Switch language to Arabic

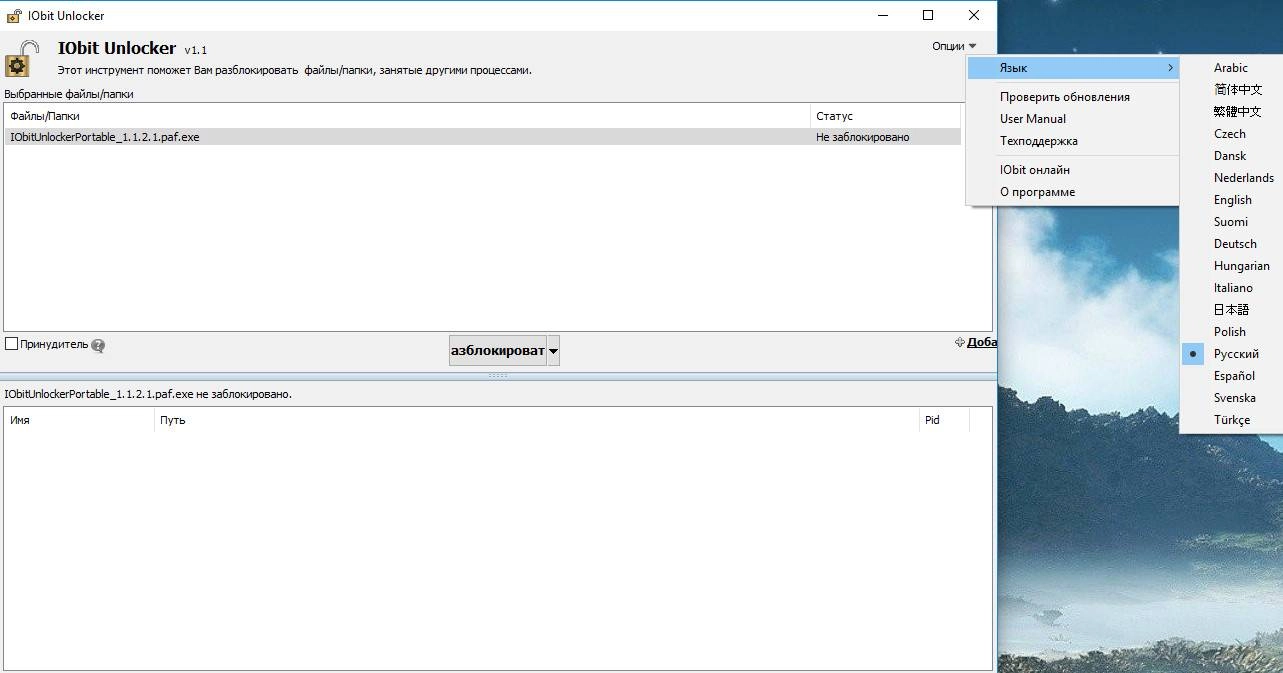tap(1231, 68)
